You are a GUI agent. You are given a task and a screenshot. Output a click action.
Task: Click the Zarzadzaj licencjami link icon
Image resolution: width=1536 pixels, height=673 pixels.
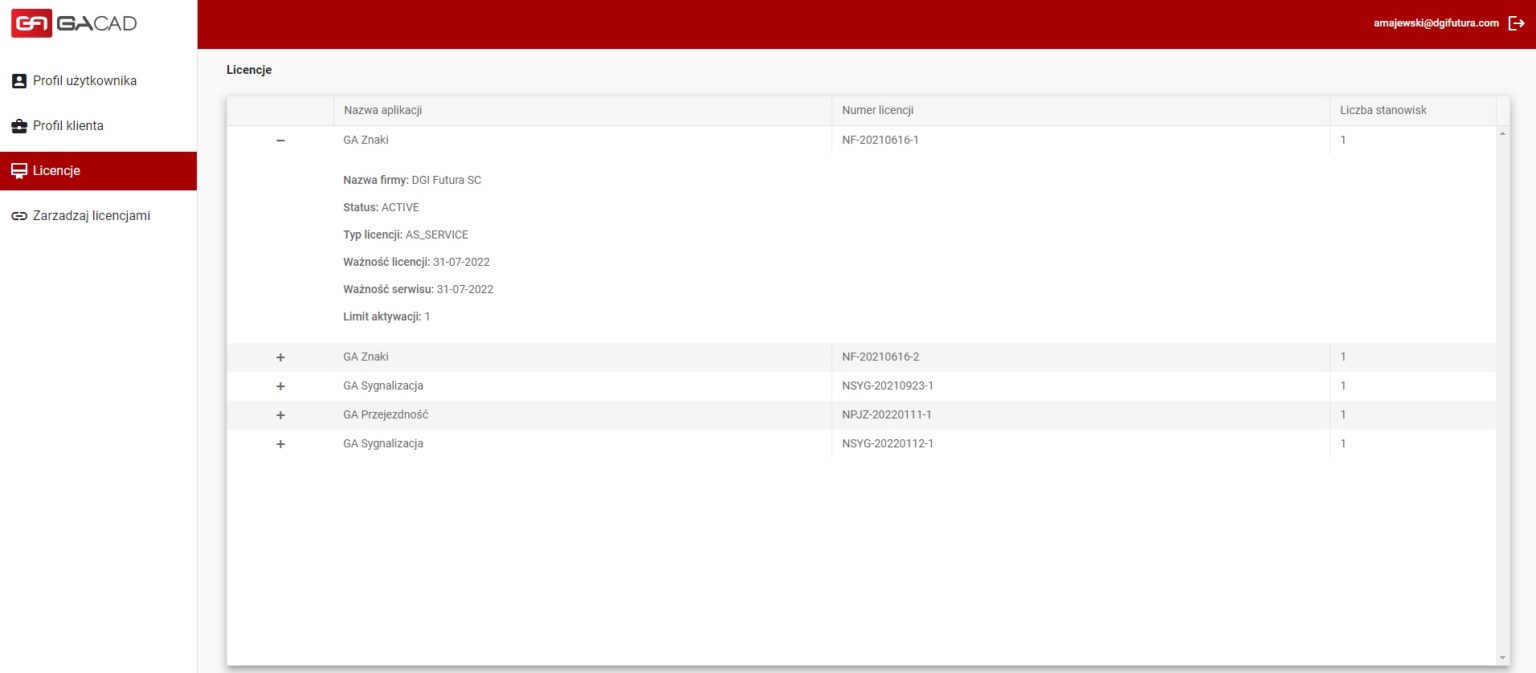click(x=18, y=216)
